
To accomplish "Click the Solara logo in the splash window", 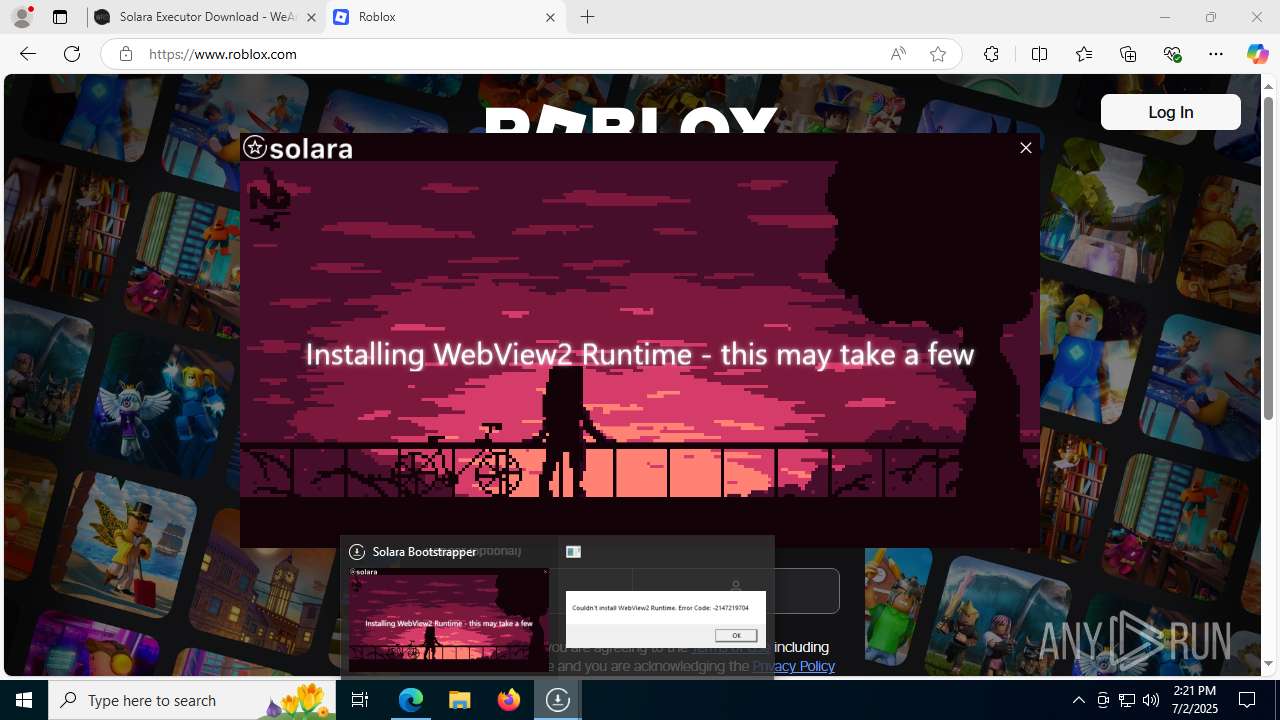I will tap(298, 148).
